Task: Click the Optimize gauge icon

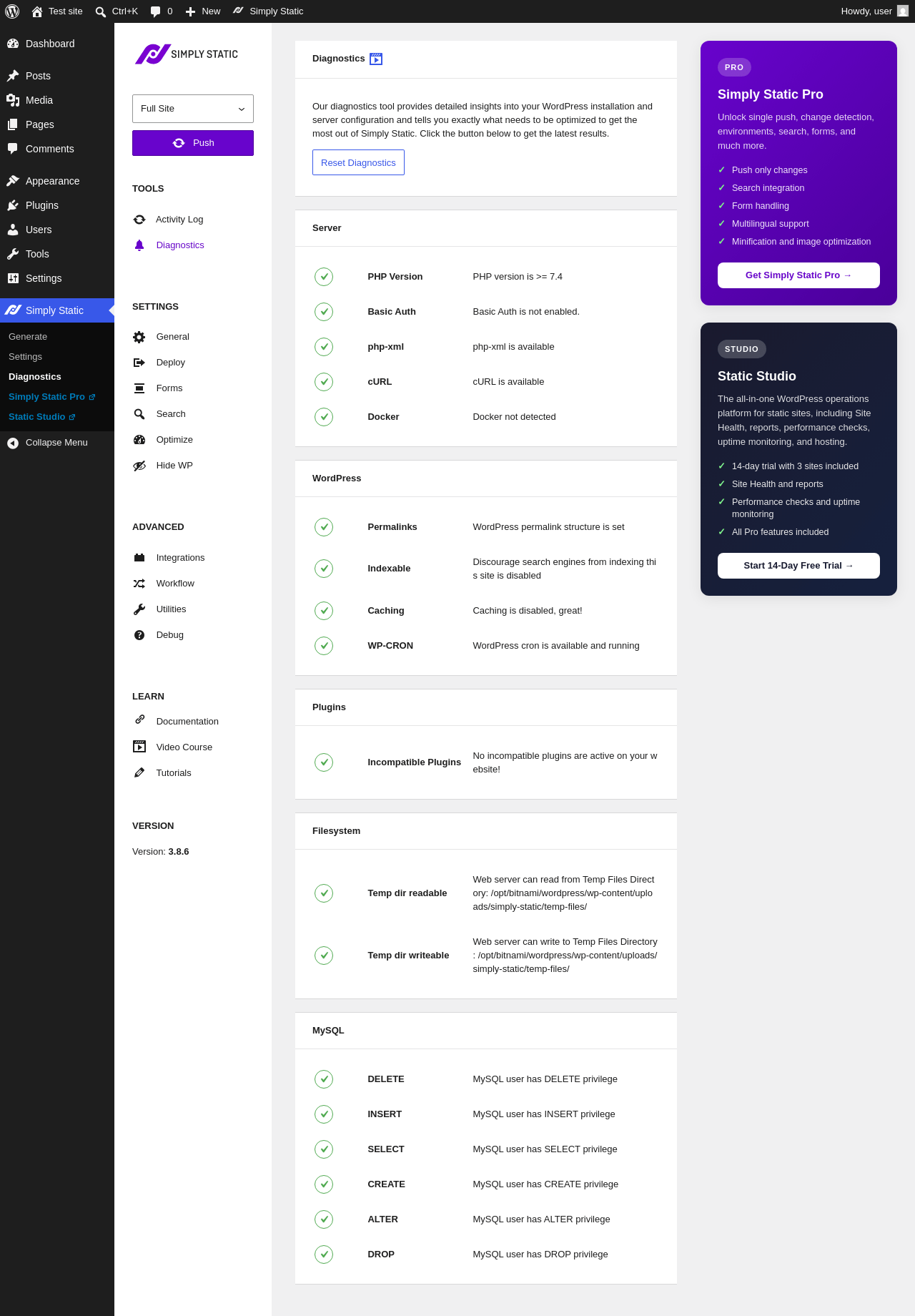Action: [x=139, y=440]
